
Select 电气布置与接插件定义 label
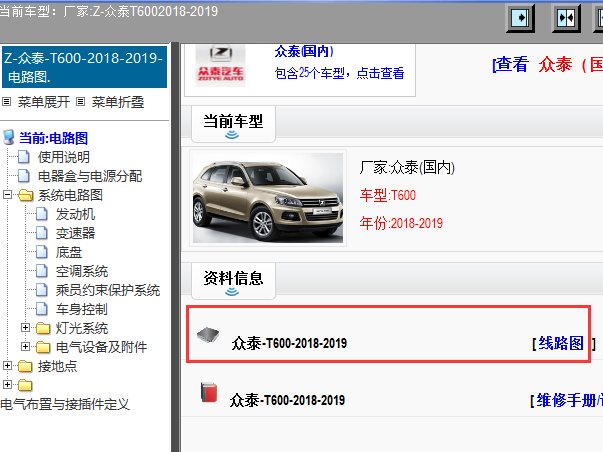pyautogui.click(x=65, y=404)
